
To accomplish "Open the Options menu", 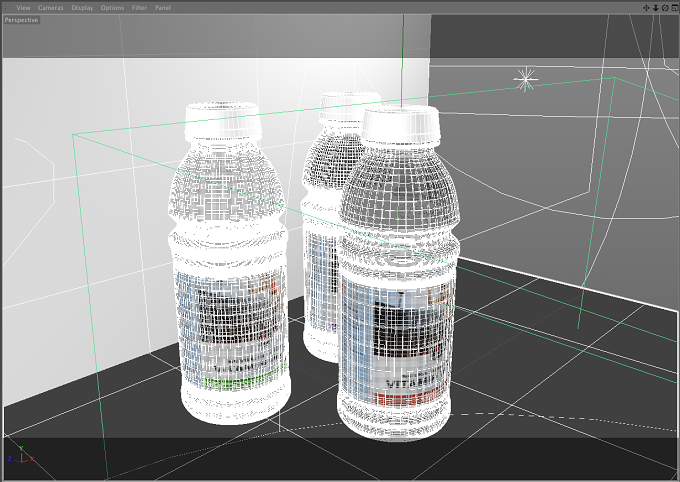I will tap(112, 8).
